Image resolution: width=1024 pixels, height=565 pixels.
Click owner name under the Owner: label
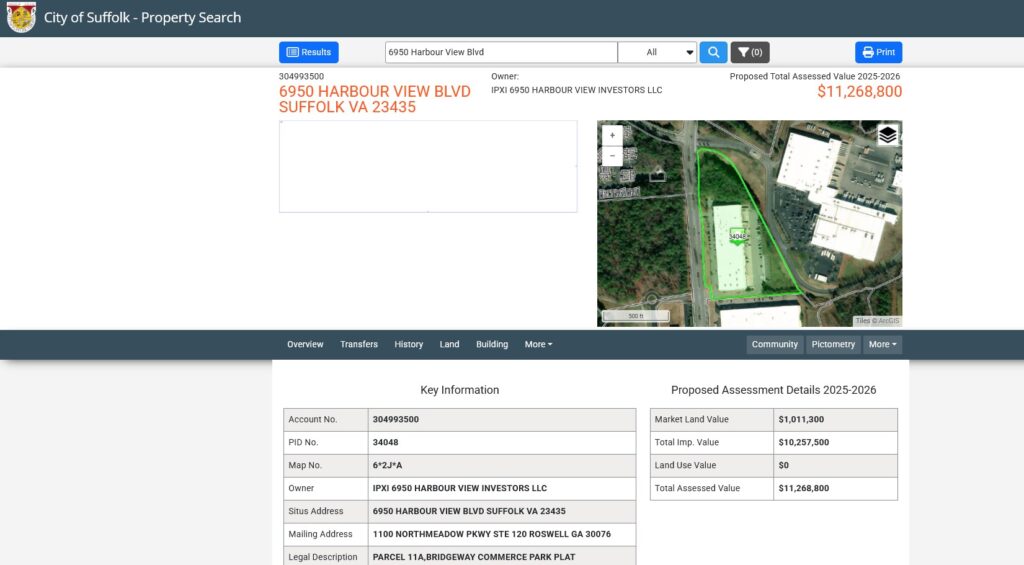[577, 90]
